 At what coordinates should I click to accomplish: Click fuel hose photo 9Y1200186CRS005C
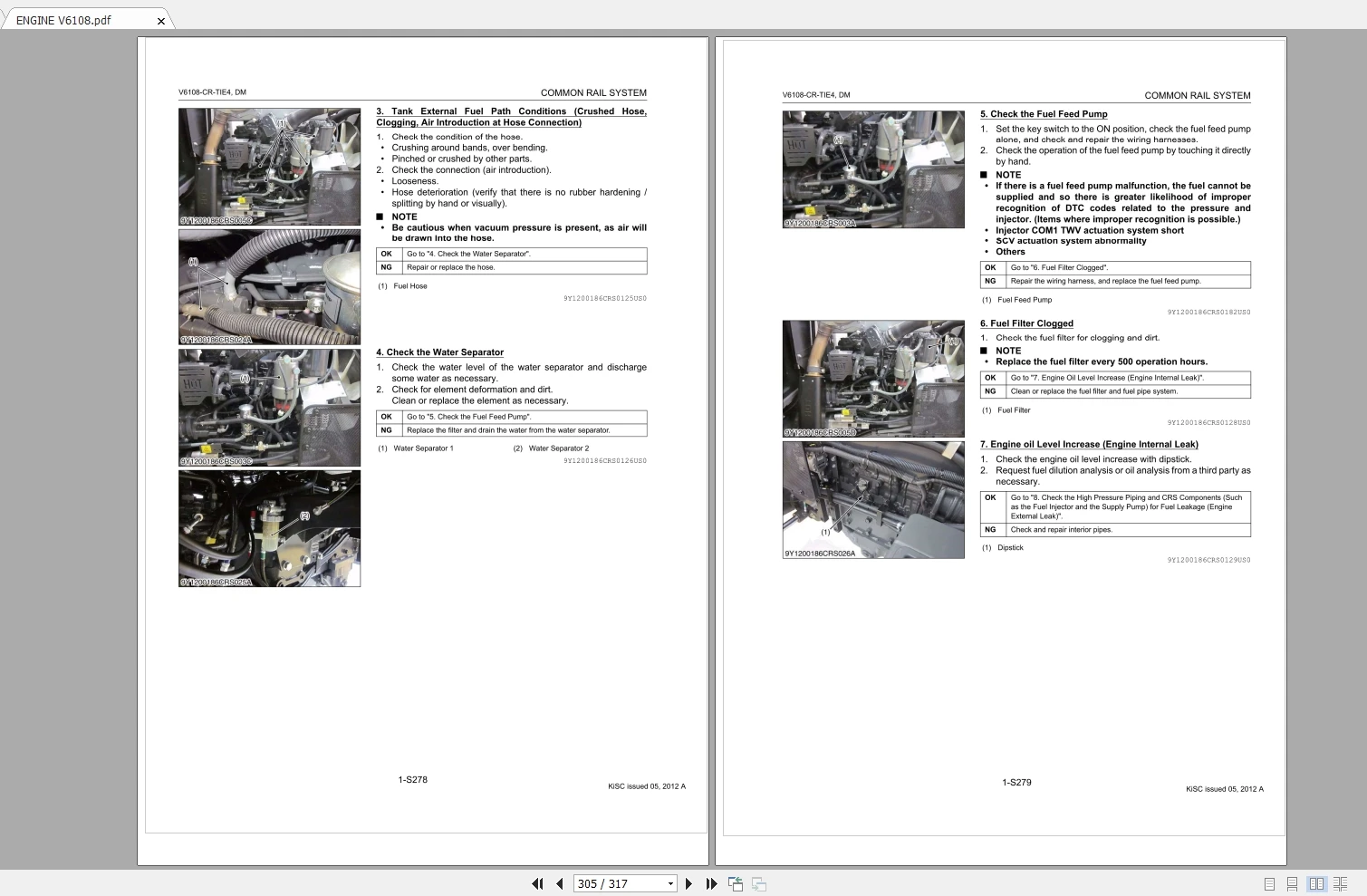269,167
